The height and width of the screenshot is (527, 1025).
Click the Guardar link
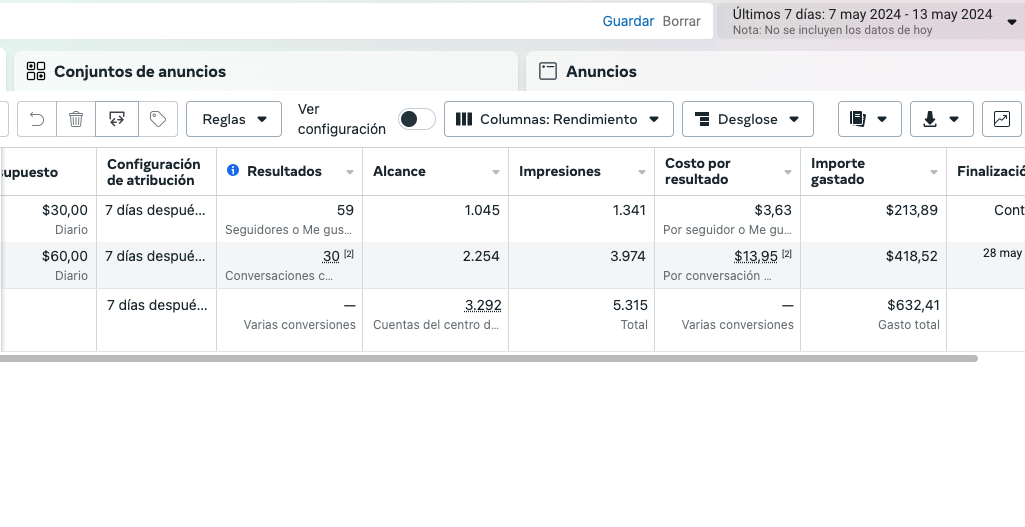click(x=628, y=21)
